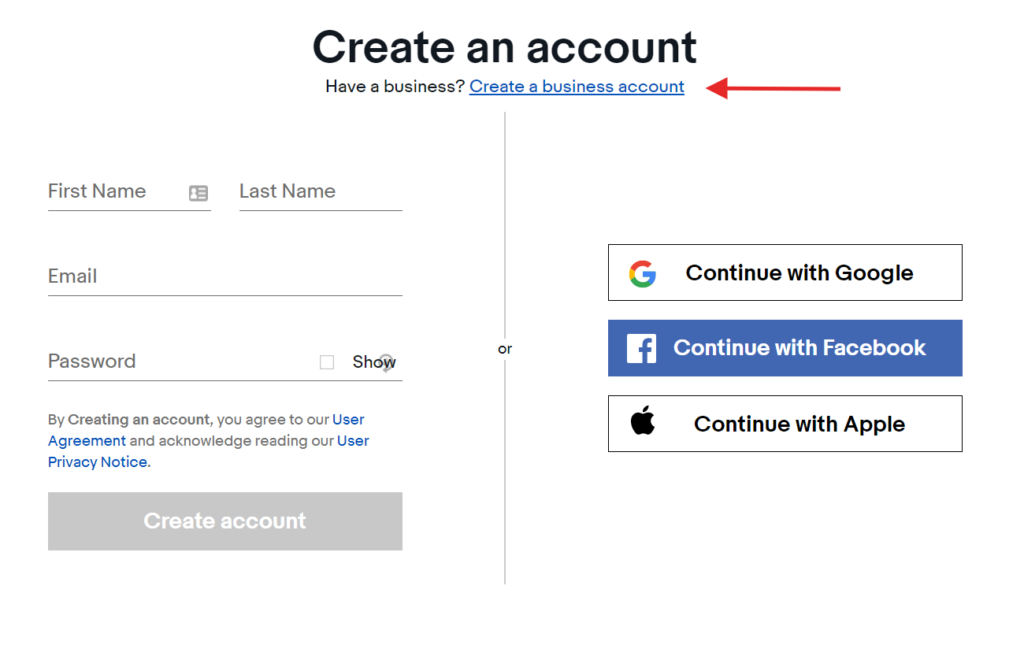This screenshot has width=1024, height=645.
Task: Click the red arrow annotation
Action: pos(773,88)
